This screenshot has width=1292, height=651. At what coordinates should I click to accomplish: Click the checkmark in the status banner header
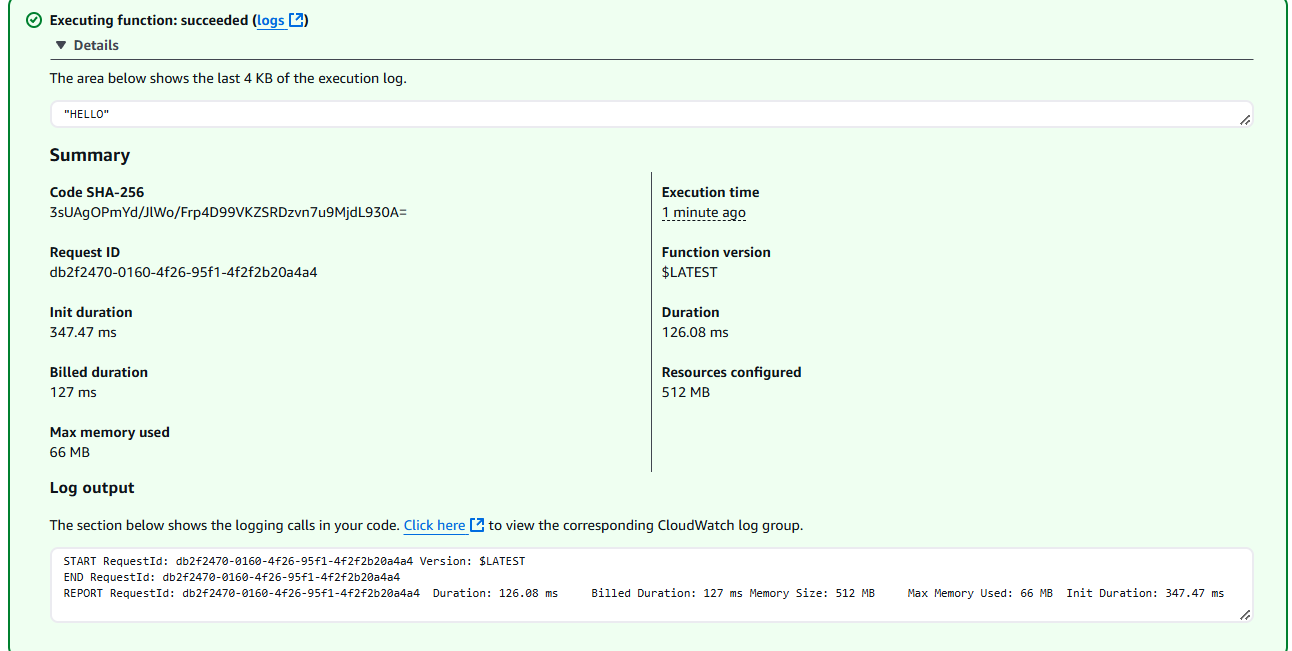(x=33, y=20)
